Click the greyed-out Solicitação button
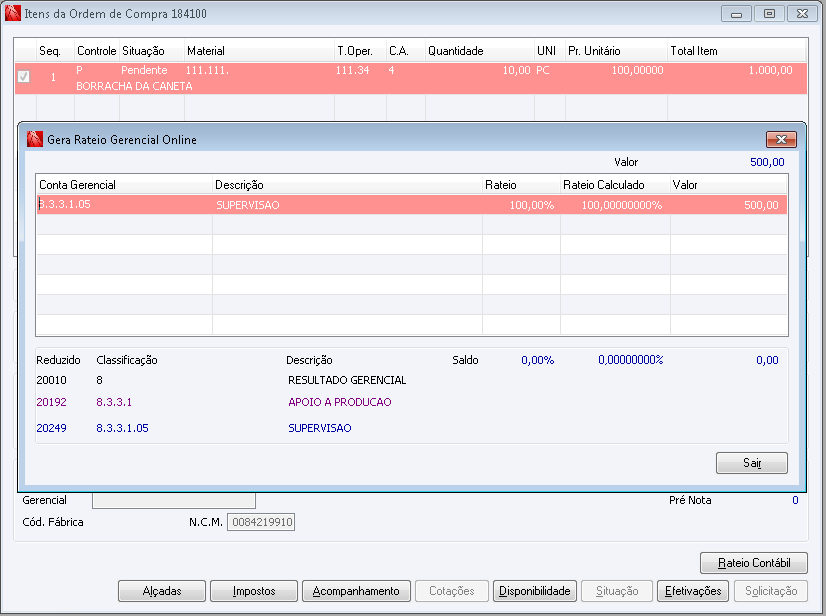Viewport: 826px width, 616px height. (x=771, y=591)
